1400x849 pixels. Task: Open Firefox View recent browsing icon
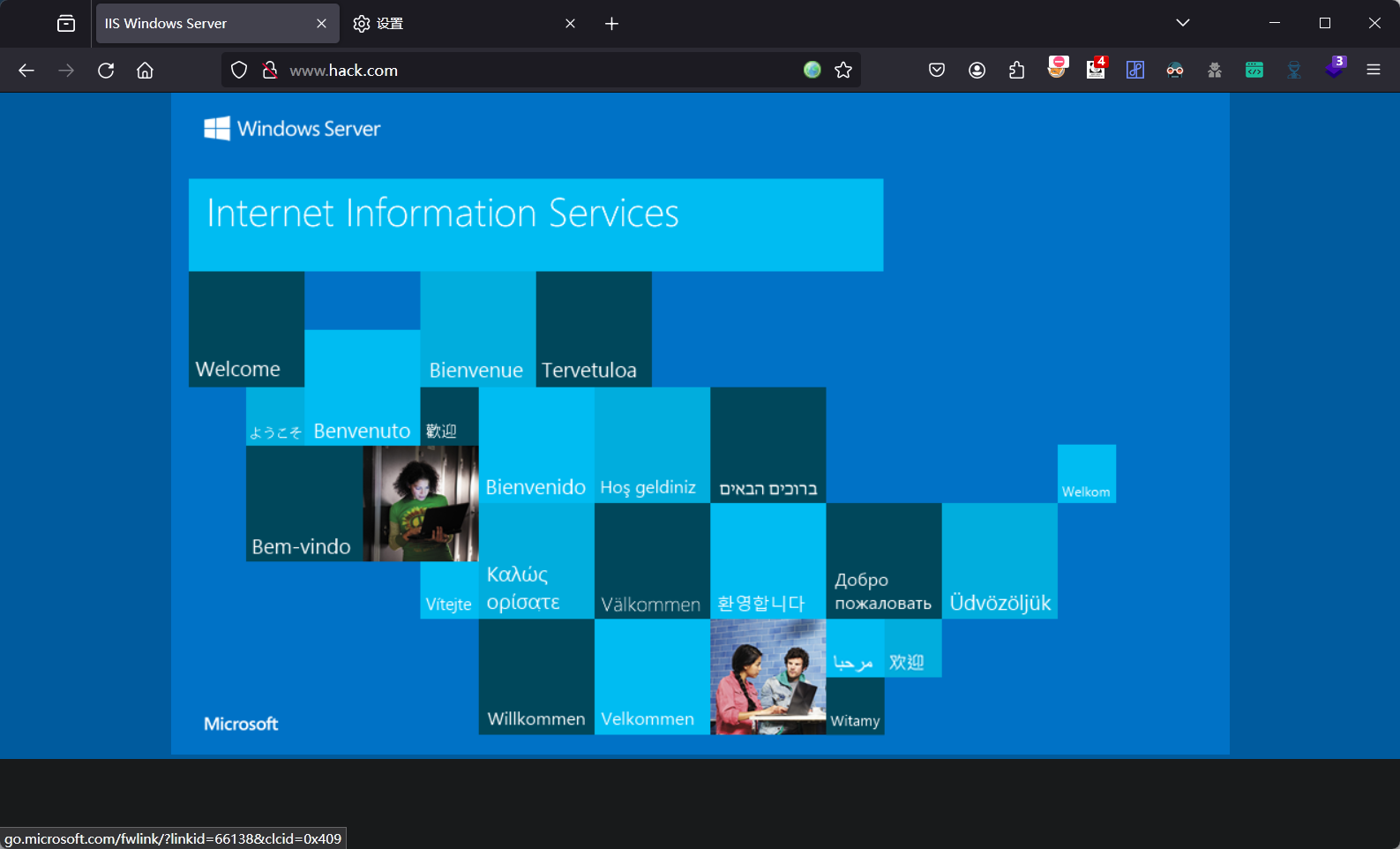point(66,24)
